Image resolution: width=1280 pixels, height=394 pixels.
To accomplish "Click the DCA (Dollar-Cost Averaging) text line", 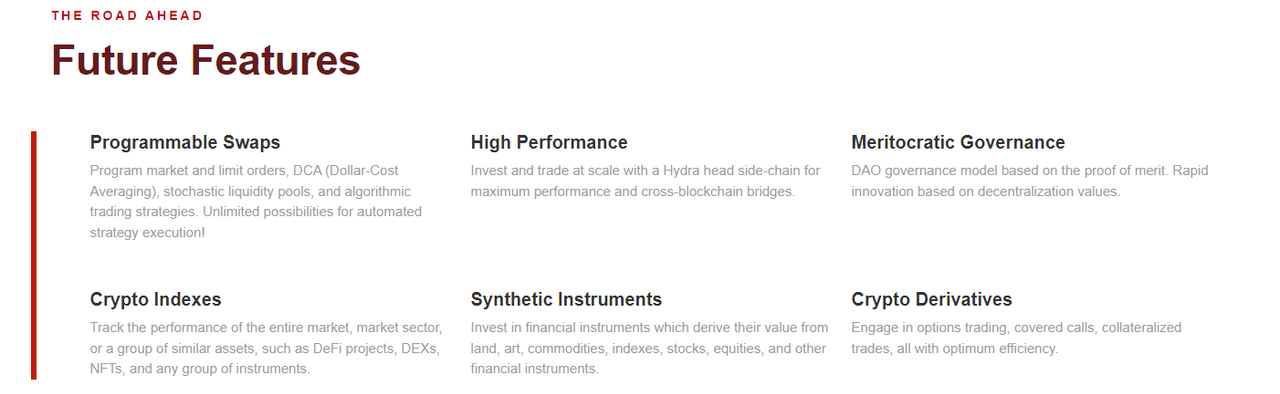I will (x=244, y=171).
